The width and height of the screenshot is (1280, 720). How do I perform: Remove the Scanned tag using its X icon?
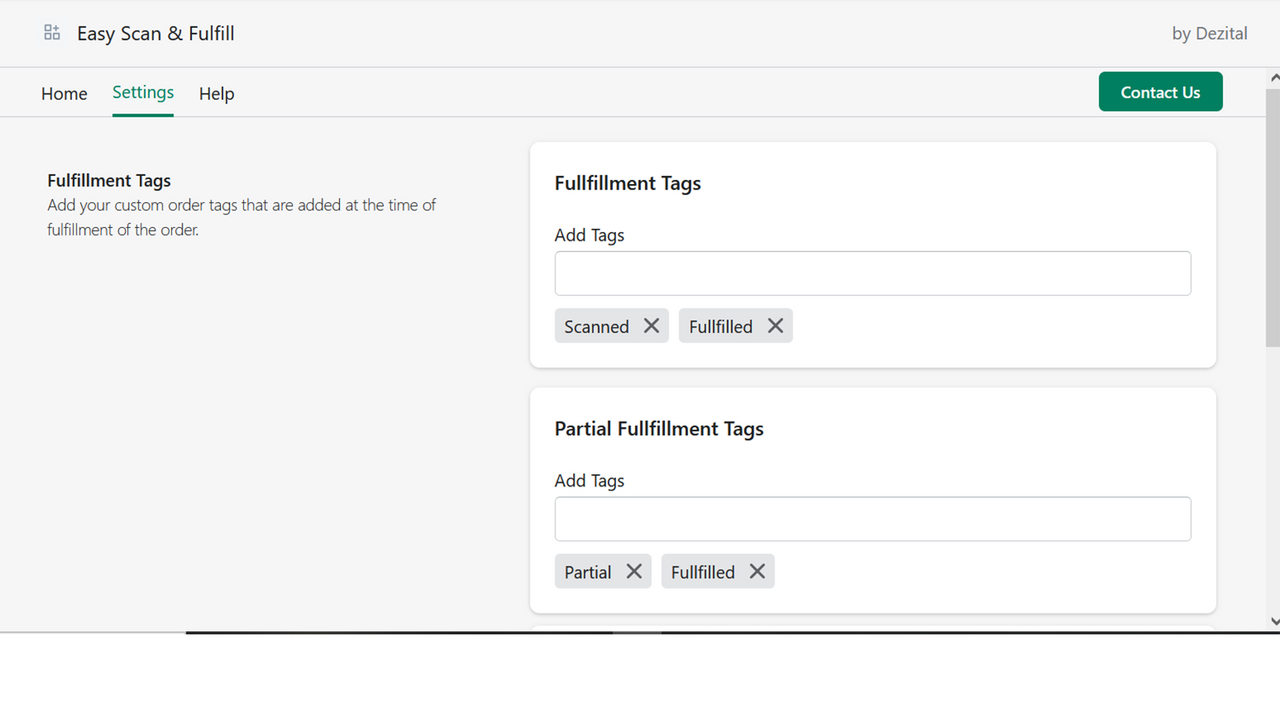tap(651, 325)
